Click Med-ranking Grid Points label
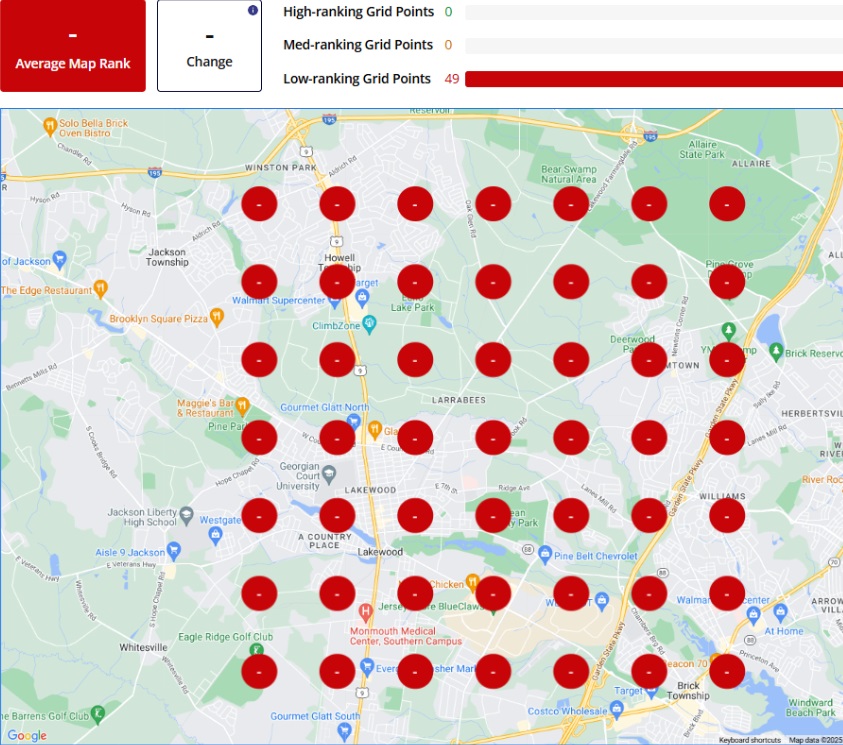Viewport: 843px width, 745px height. pyautogui.click(x=358, y=45)
